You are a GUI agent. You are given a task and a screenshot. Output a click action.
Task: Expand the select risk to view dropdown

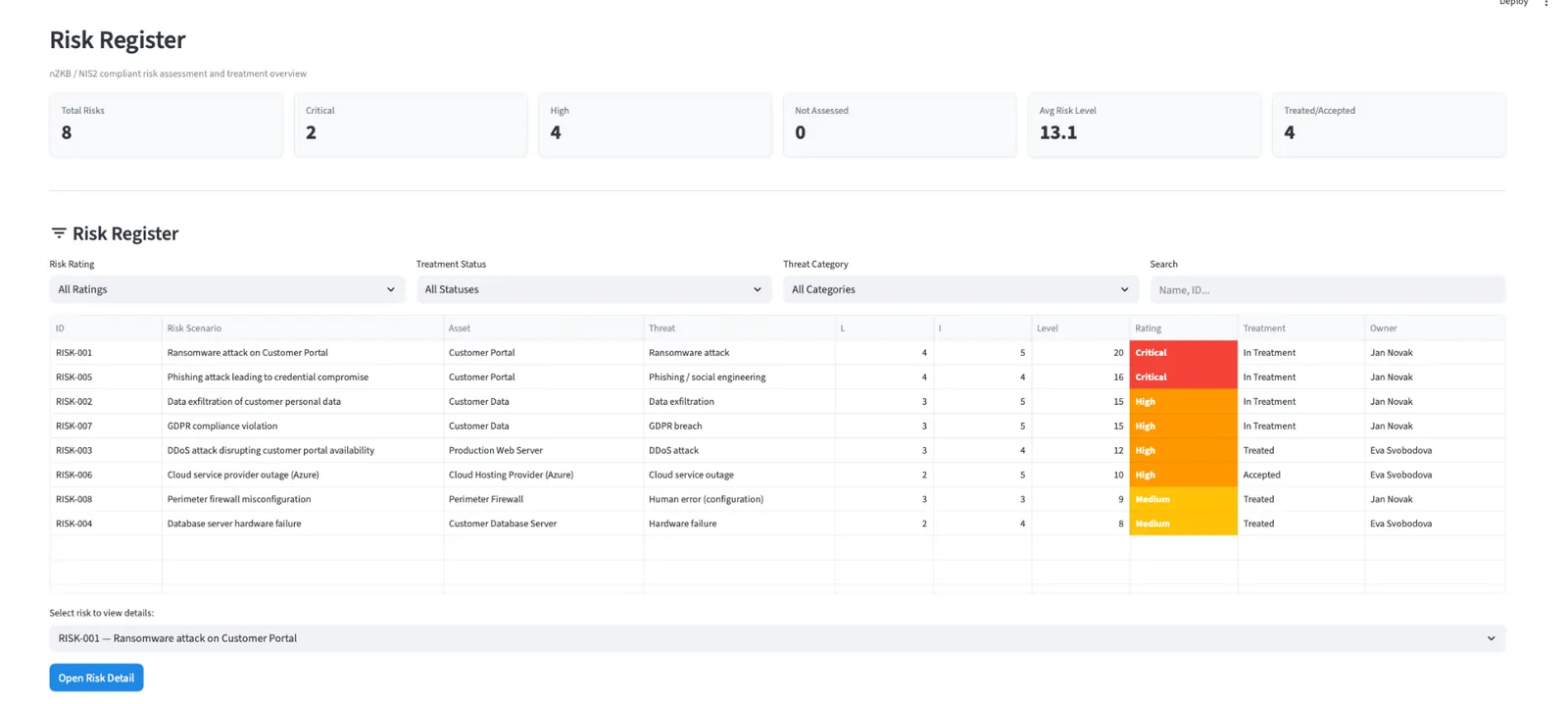777,638
